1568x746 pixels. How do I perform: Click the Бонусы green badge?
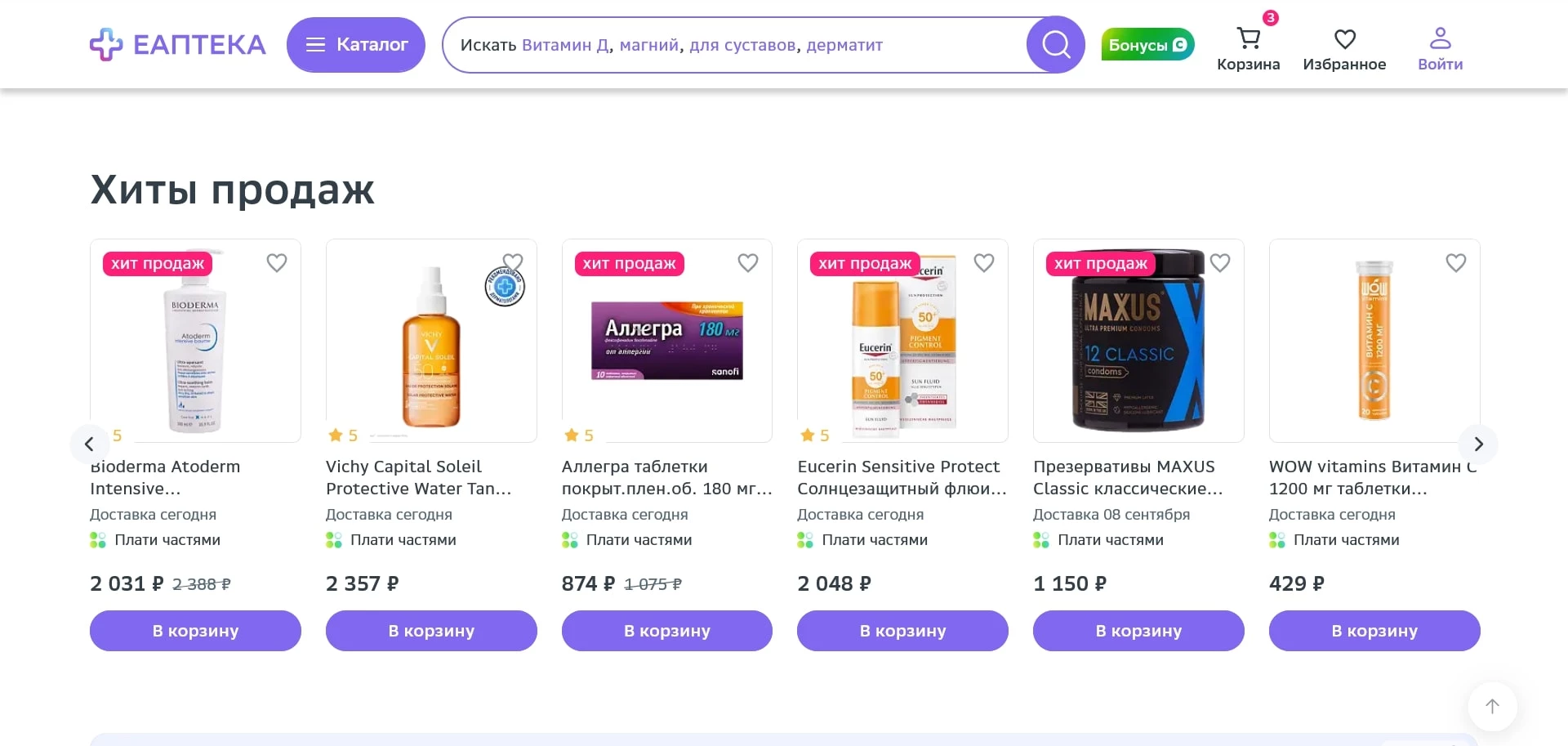(x=1147, y=45)
